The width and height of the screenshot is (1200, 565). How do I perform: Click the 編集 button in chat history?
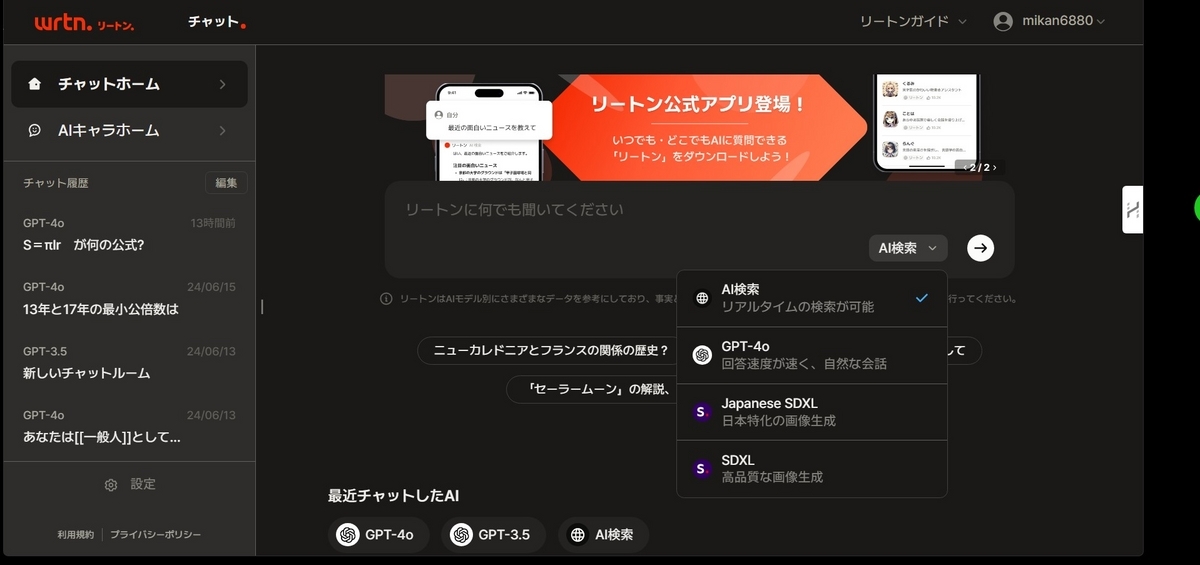226,183
